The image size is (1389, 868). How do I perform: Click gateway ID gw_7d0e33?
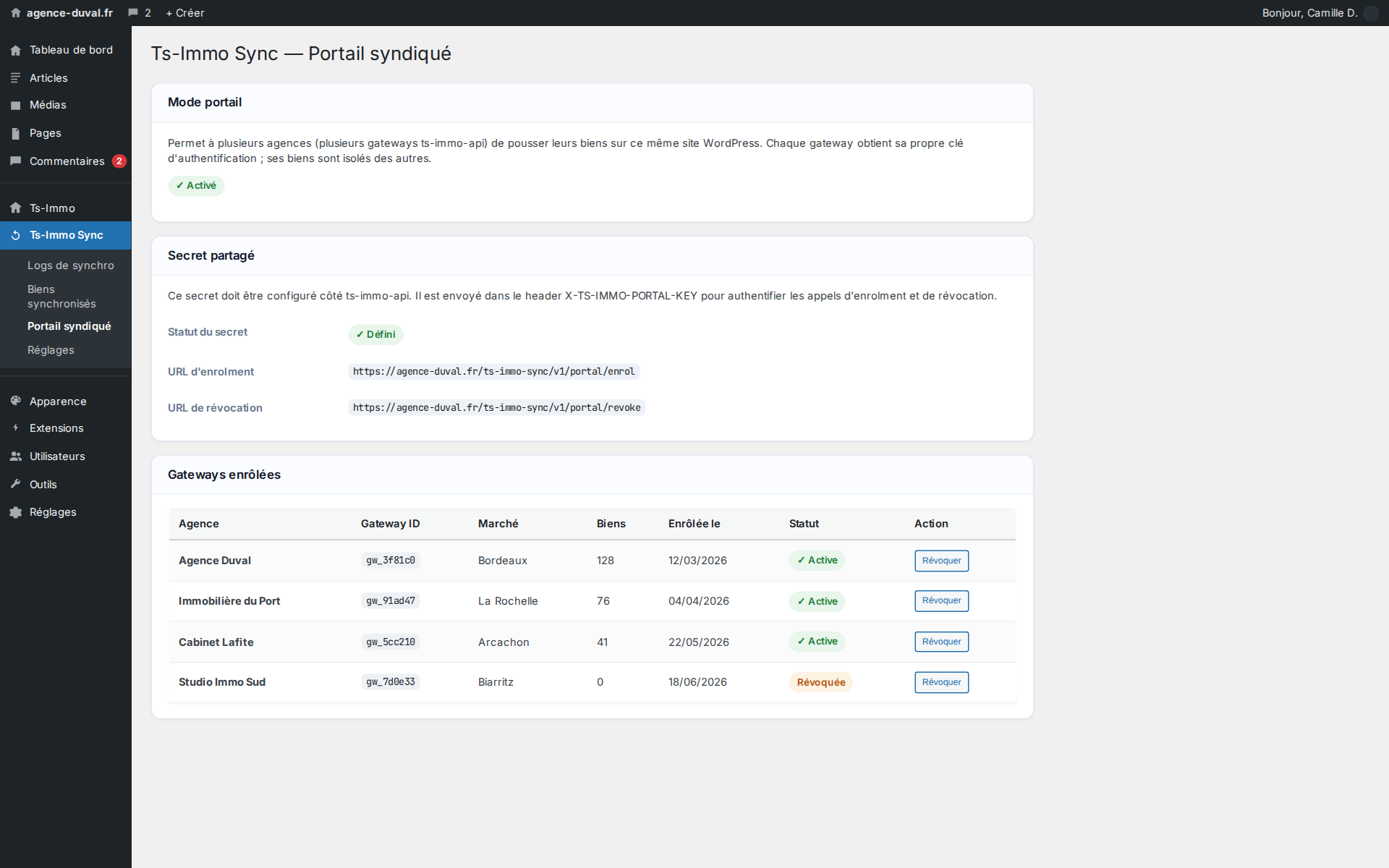[x=391, y=682]
